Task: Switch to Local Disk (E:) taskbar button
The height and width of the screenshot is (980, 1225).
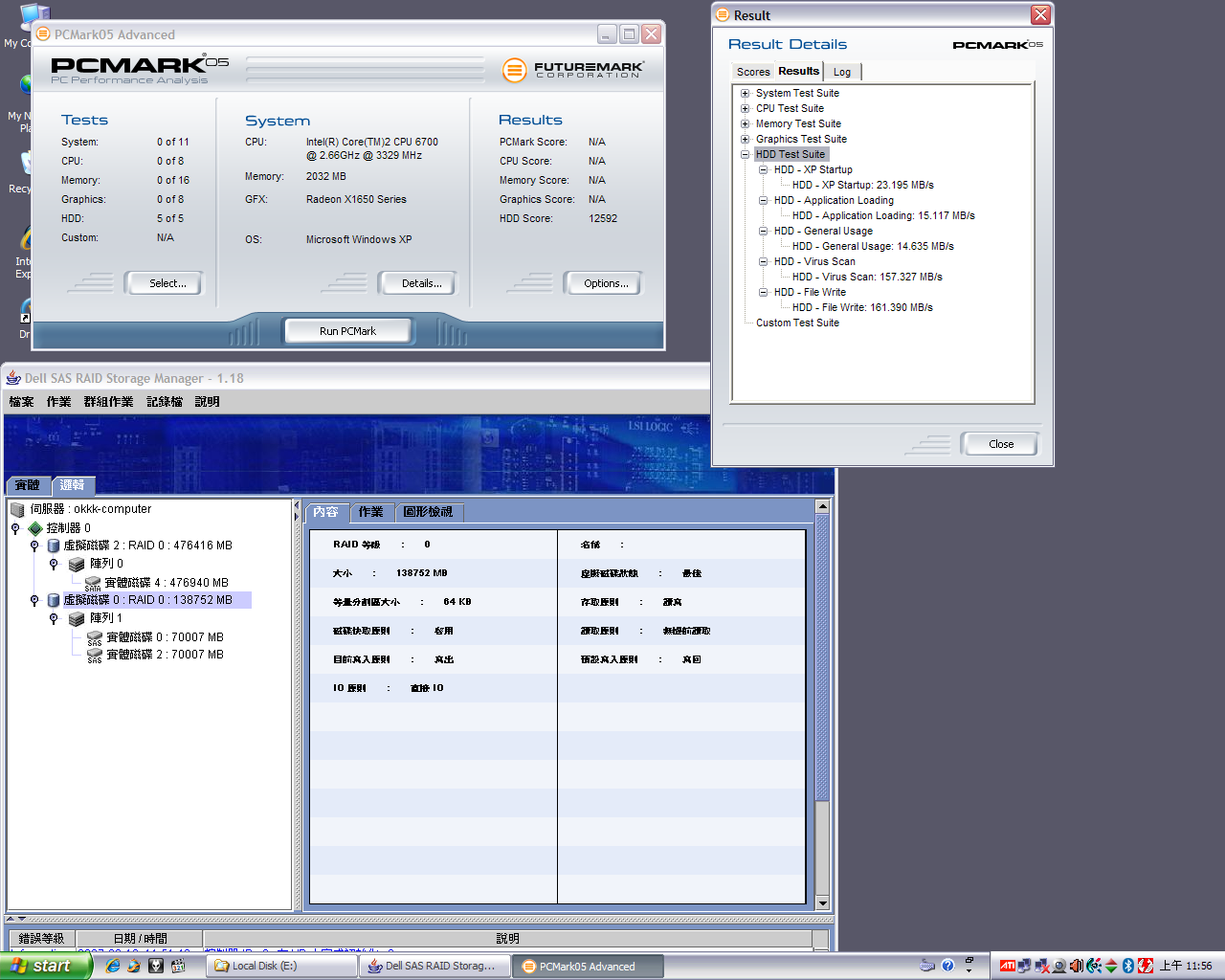Action: click(283, 966)
